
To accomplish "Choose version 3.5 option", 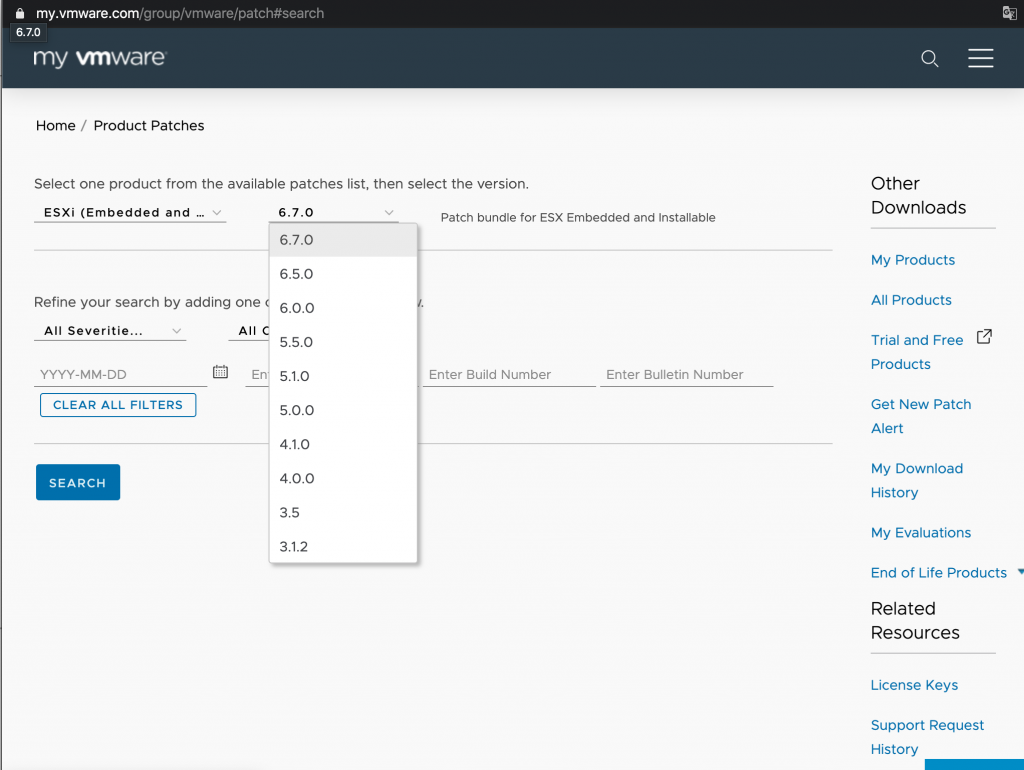I will tap(343, 512).
